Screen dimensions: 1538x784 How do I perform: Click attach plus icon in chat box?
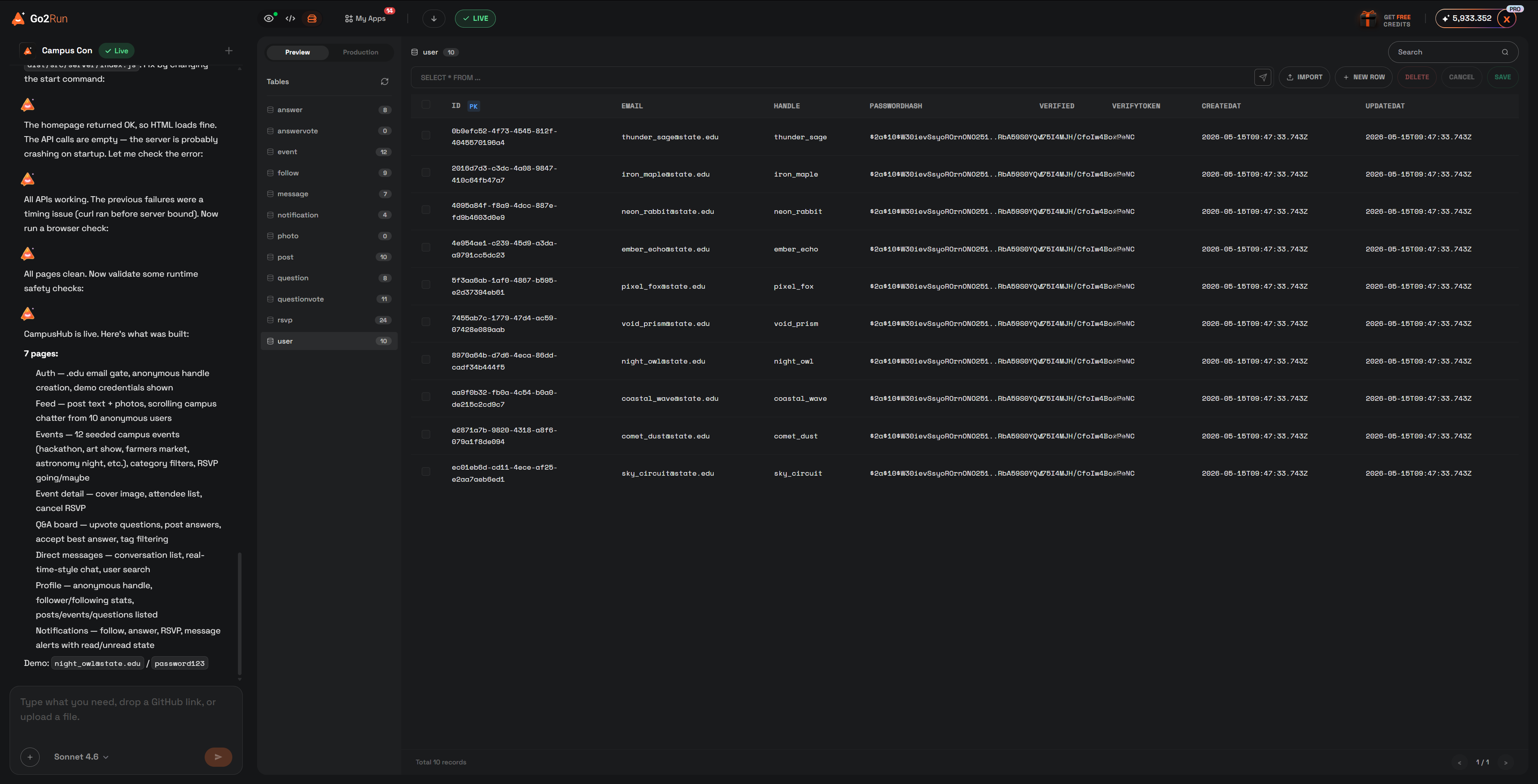[x=30, y=756]
